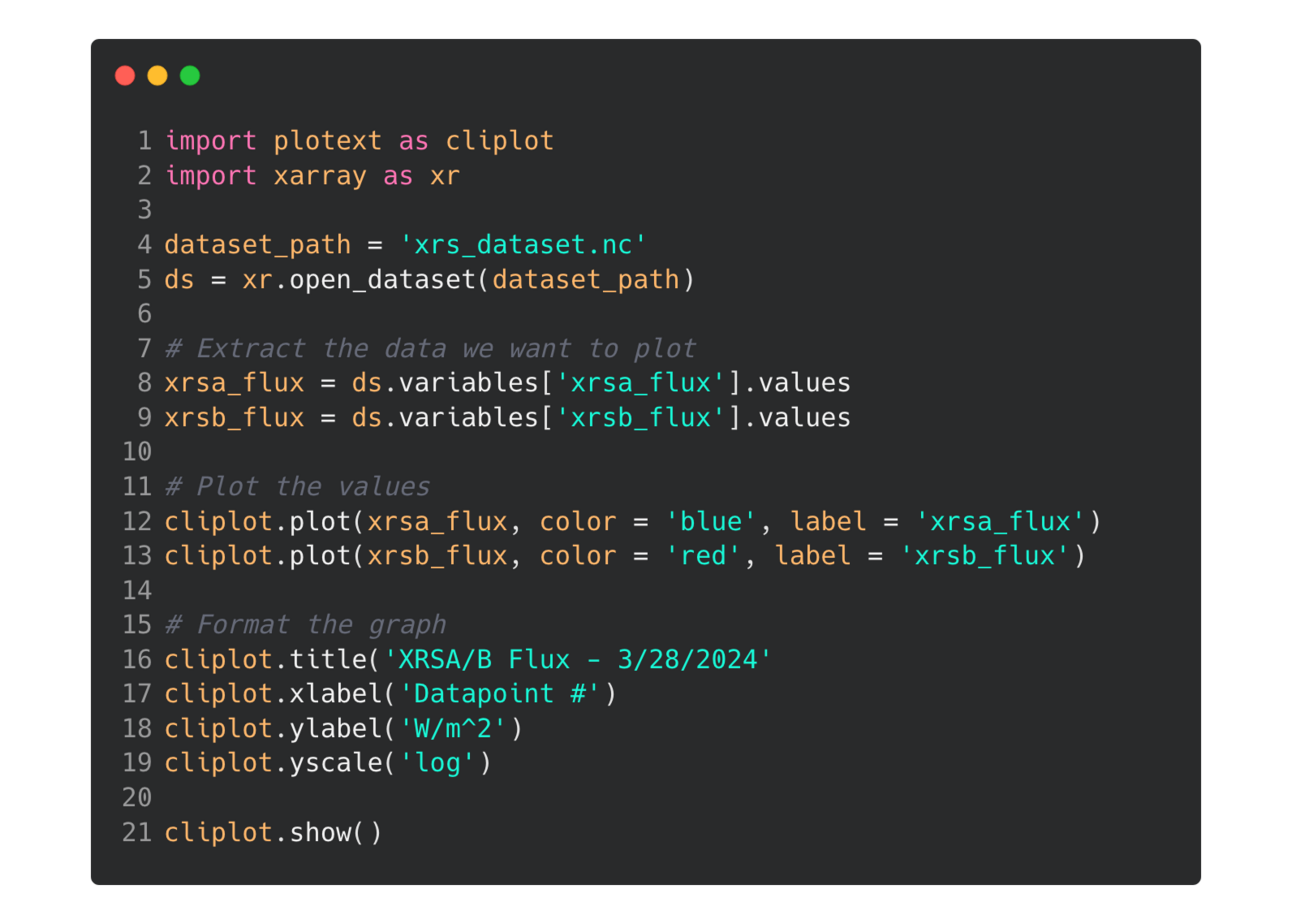Click the 'red' color string
The image size is (1292, 924).
[703, 555]
